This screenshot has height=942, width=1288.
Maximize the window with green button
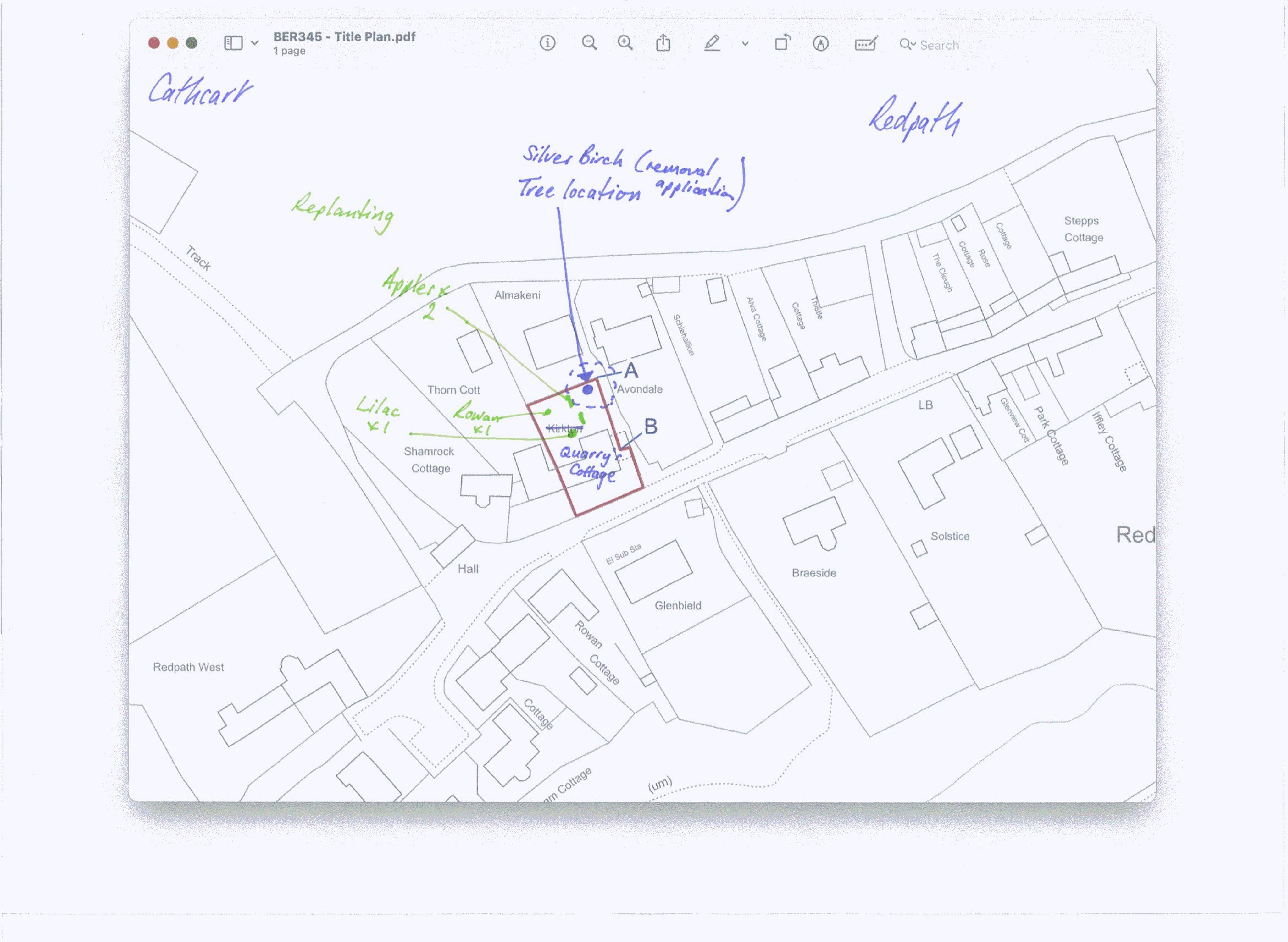pos(192,43)
